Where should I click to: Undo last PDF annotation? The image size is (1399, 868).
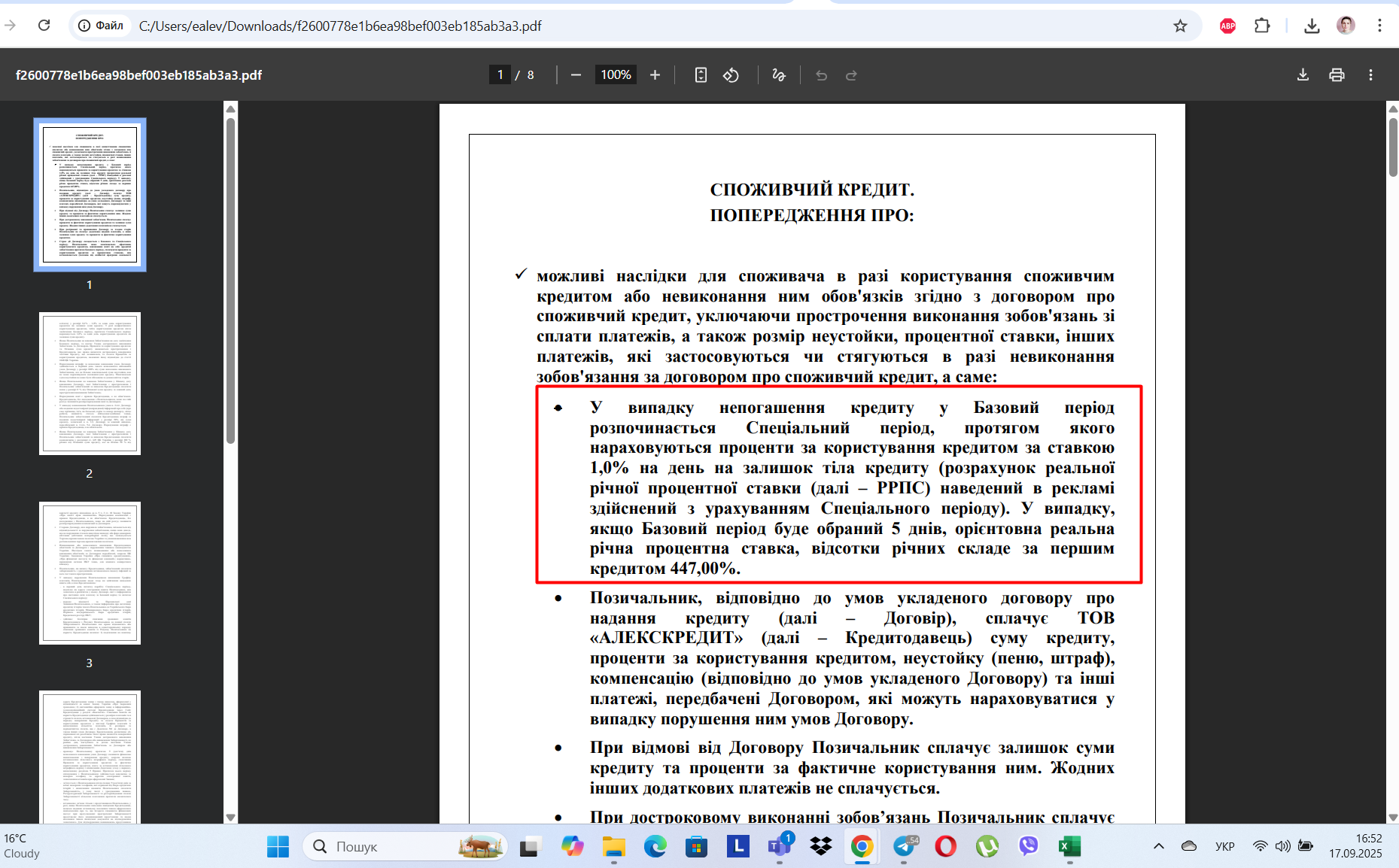pos(821,75)
